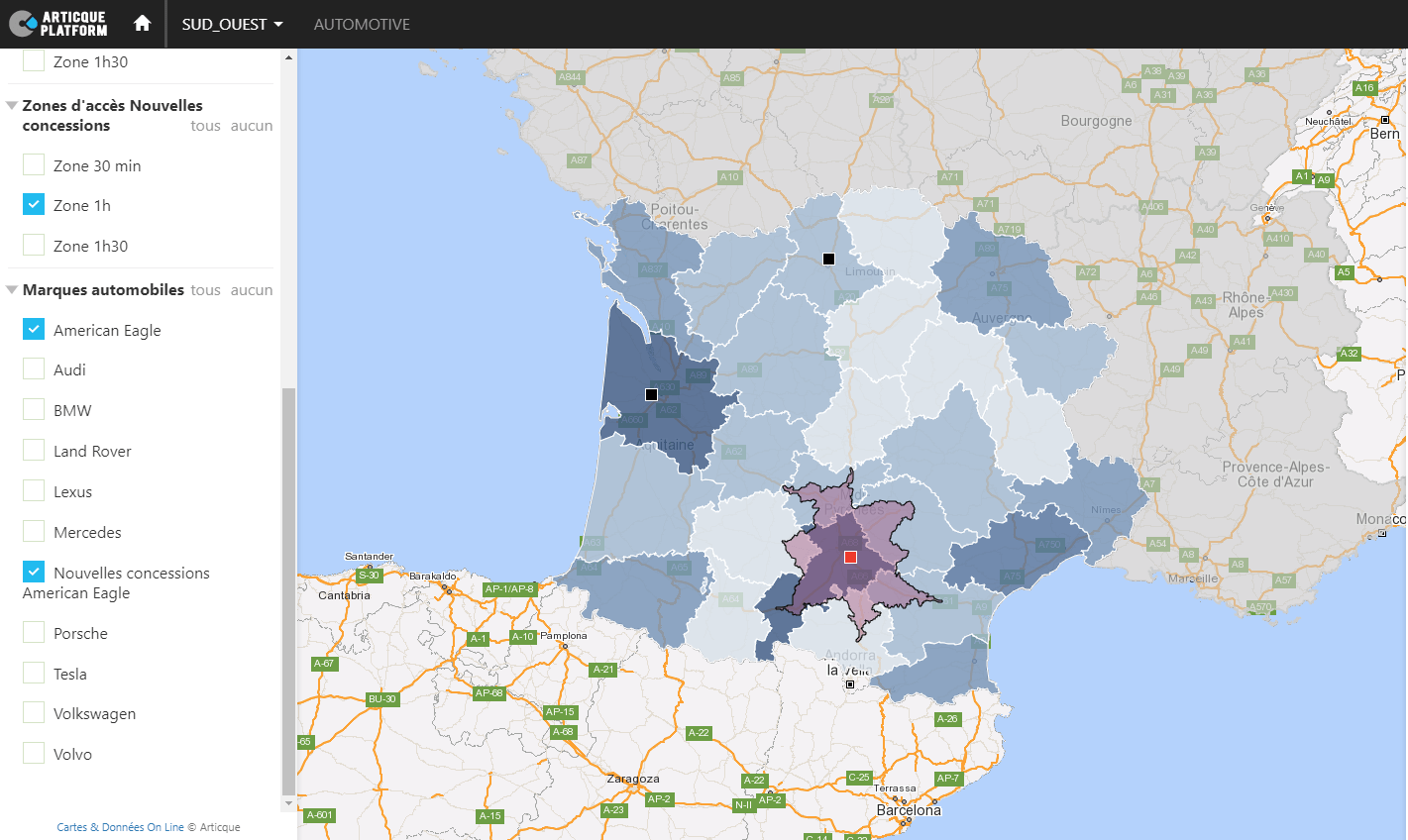The width and height of the screenshot is (1408, 840).
Task: Enable Zone 1h30 under Nouvelles concessions
Action: [x=34, y=245]
